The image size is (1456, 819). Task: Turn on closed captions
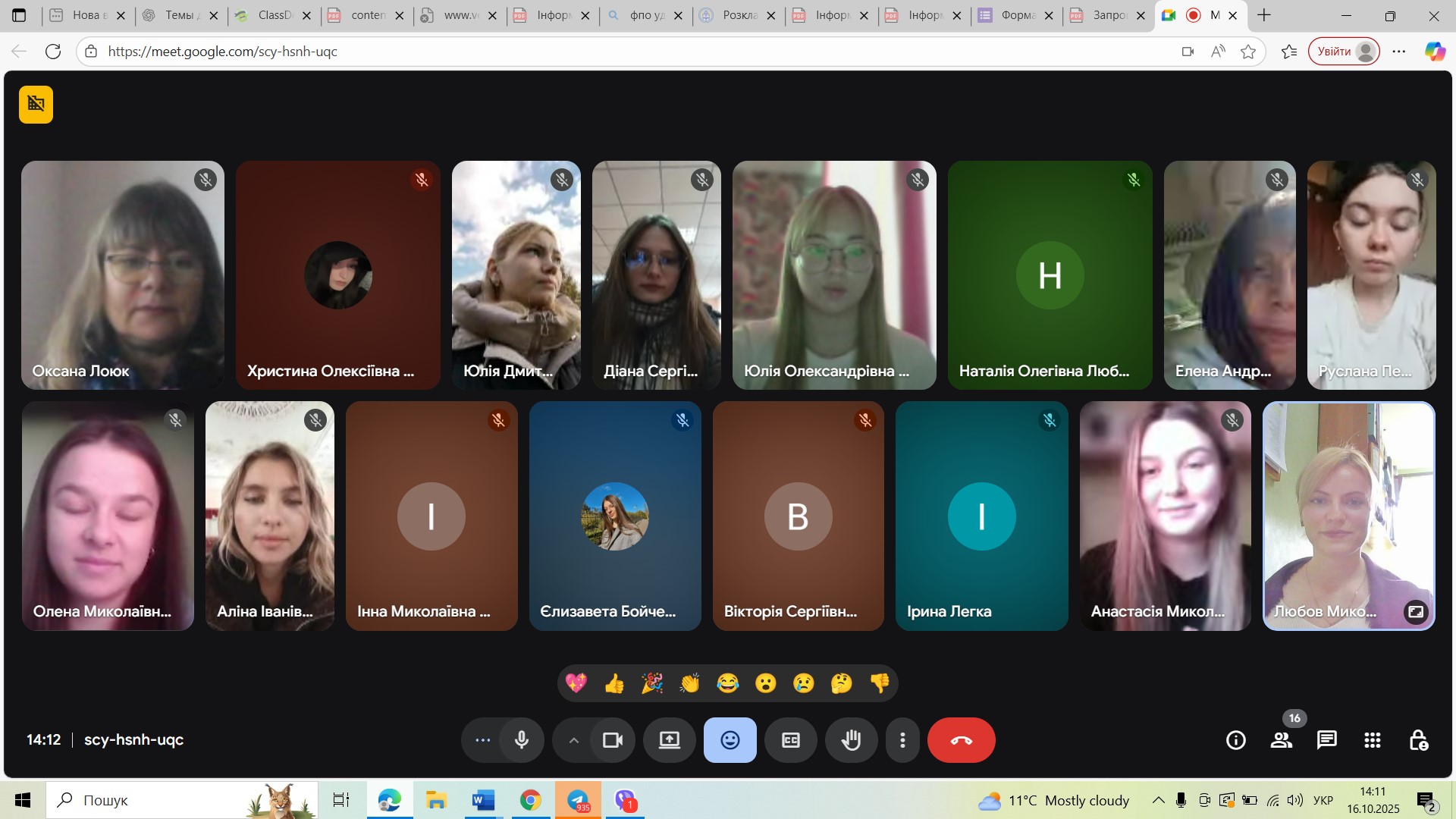pos(790,740)
